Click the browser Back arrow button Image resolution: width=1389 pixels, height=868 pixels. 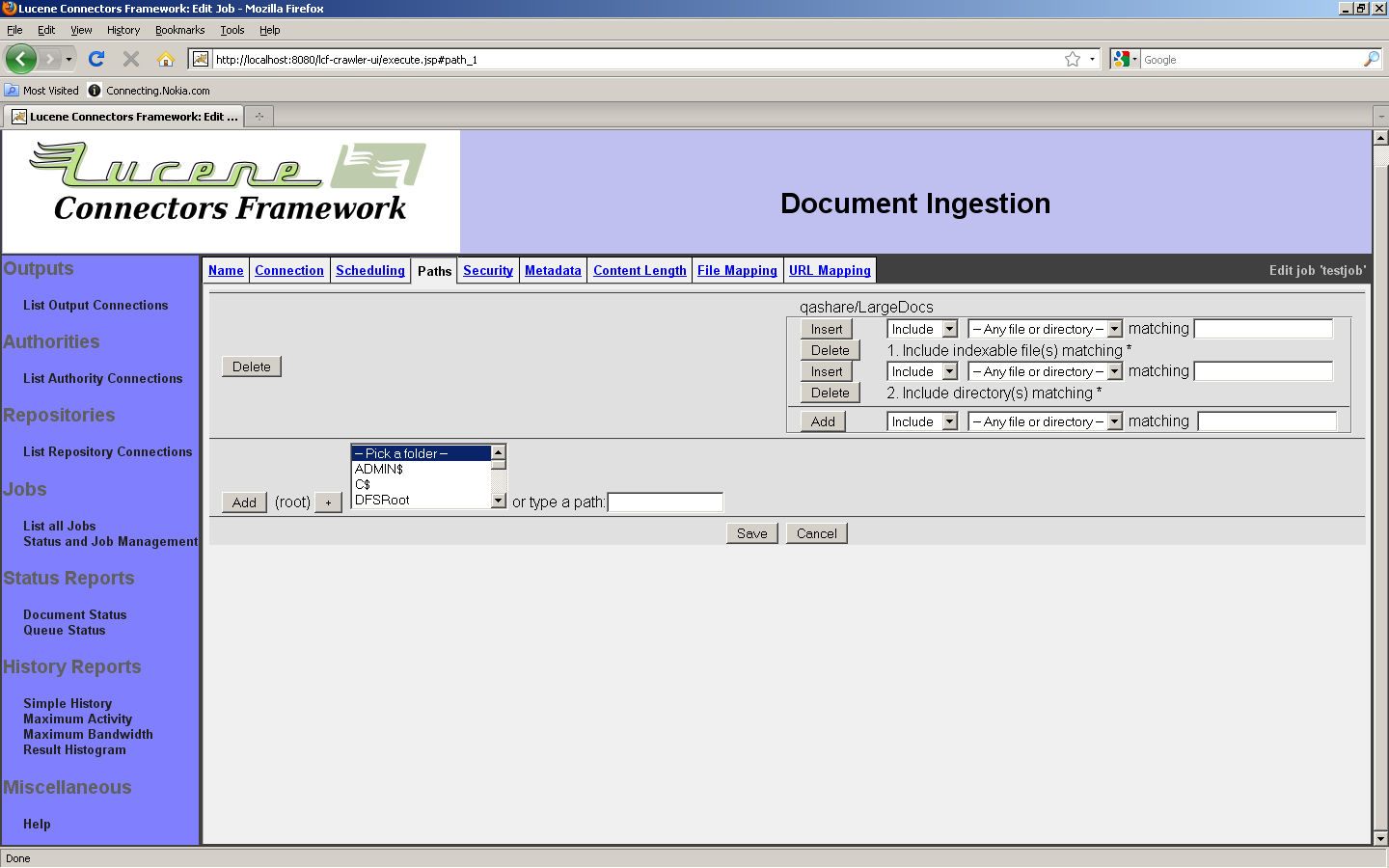(20, 59)
